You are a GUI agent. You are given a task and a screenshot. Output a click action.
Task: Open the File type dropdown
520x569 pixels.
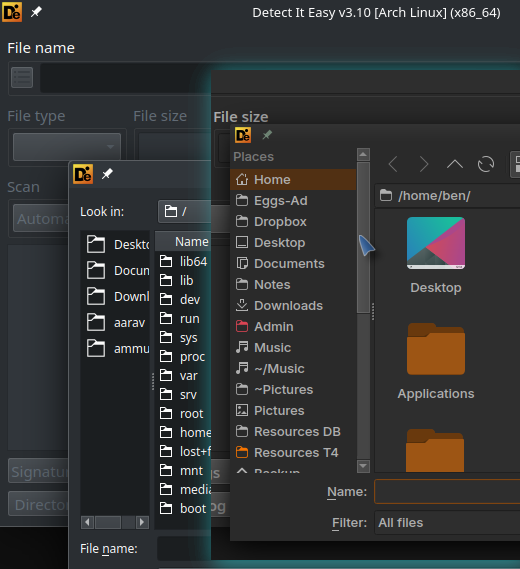[x=67, y=147]
